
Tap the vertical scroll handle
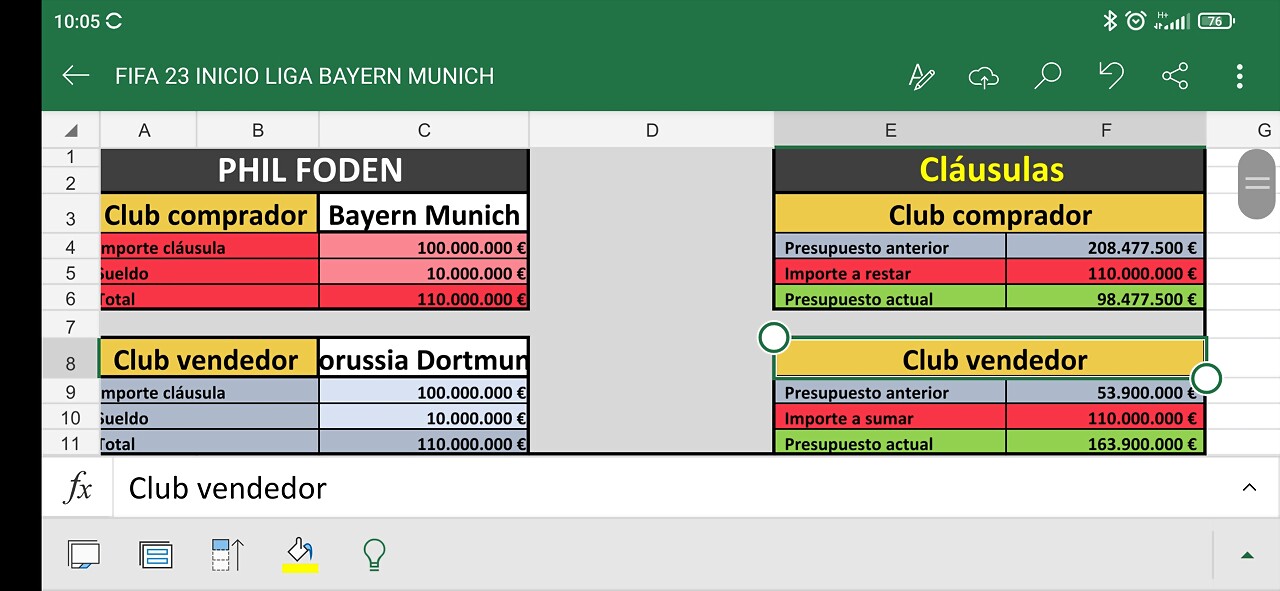click(1257, 183)
